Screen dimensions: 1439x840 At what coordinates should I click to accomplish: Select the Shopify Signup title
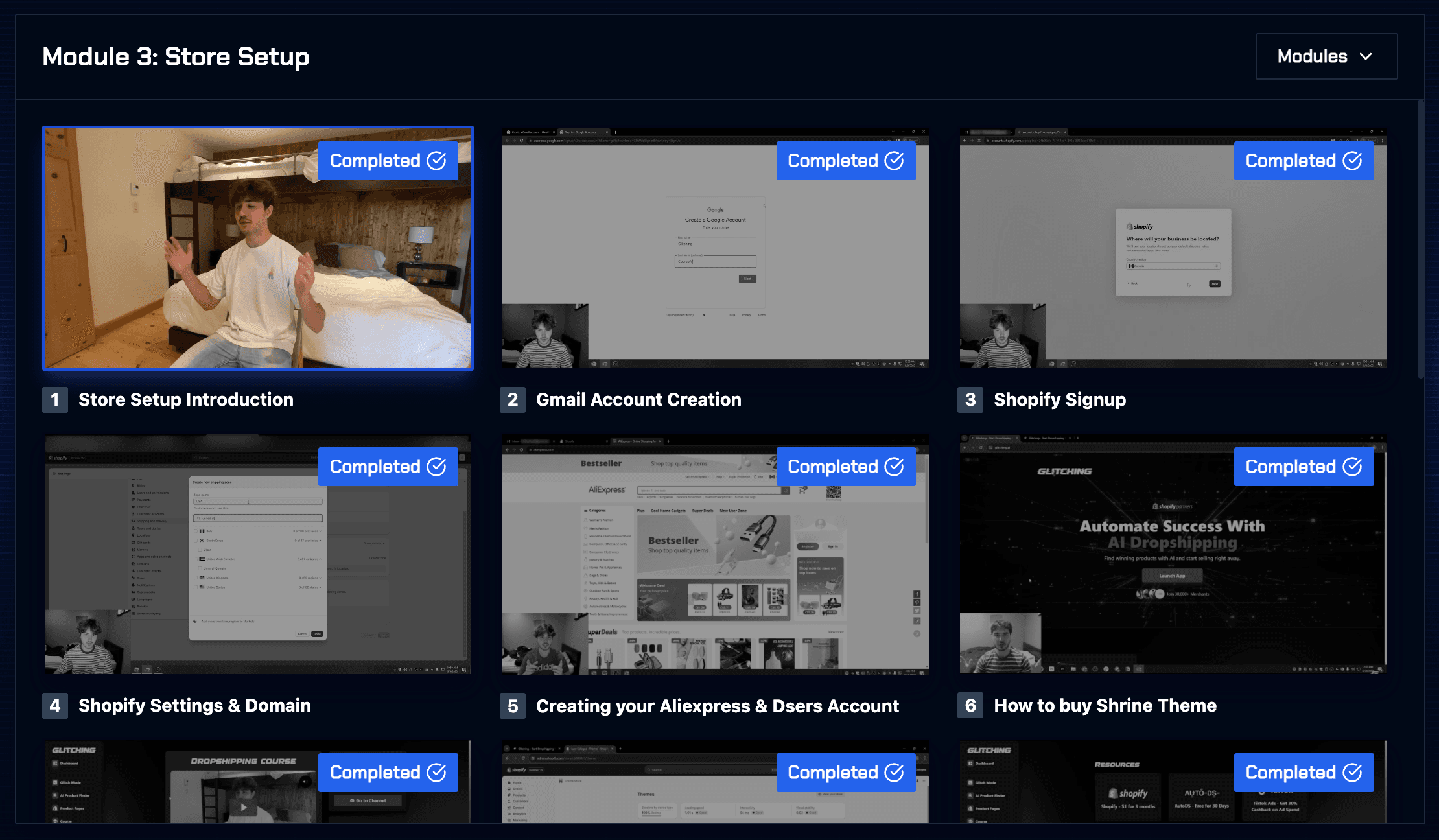[1060, 400]
